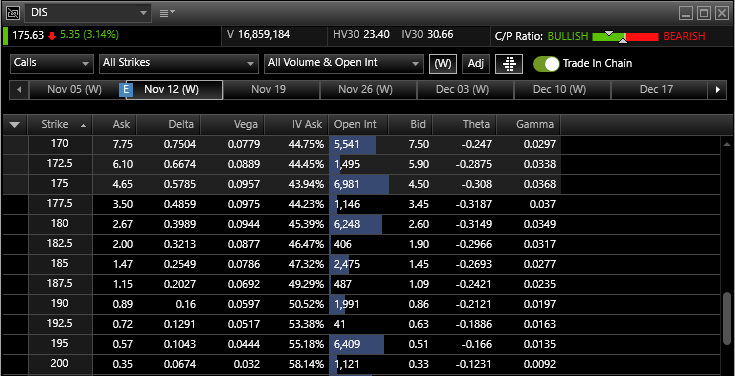Screen dimensions: 735x376
Task: Sort by the Theta column header
Action: click(x=464, y=125)
